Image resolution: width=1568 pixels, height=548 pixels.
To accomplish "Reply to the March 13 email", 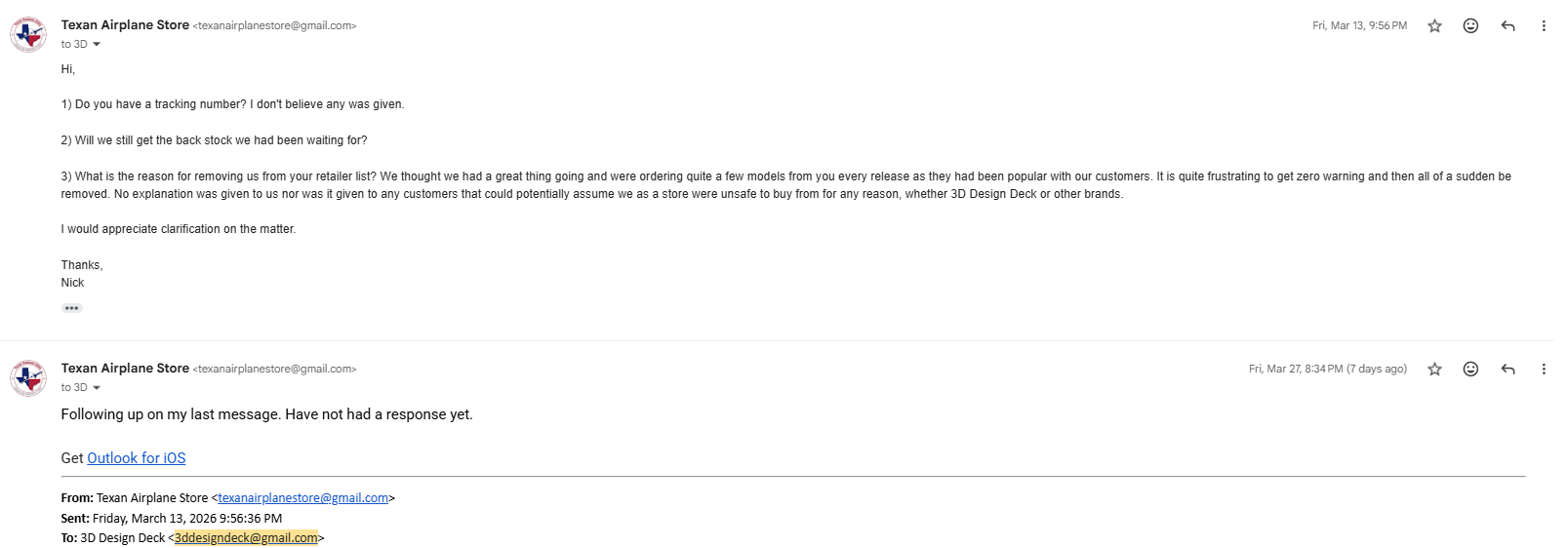I will 1508,26.
